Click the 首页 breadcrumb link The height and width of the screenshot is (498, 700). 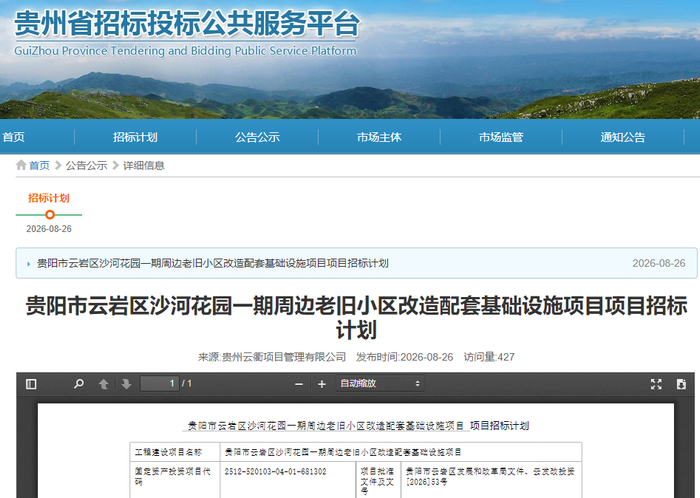pyautogui.click(x=39, y=166)
